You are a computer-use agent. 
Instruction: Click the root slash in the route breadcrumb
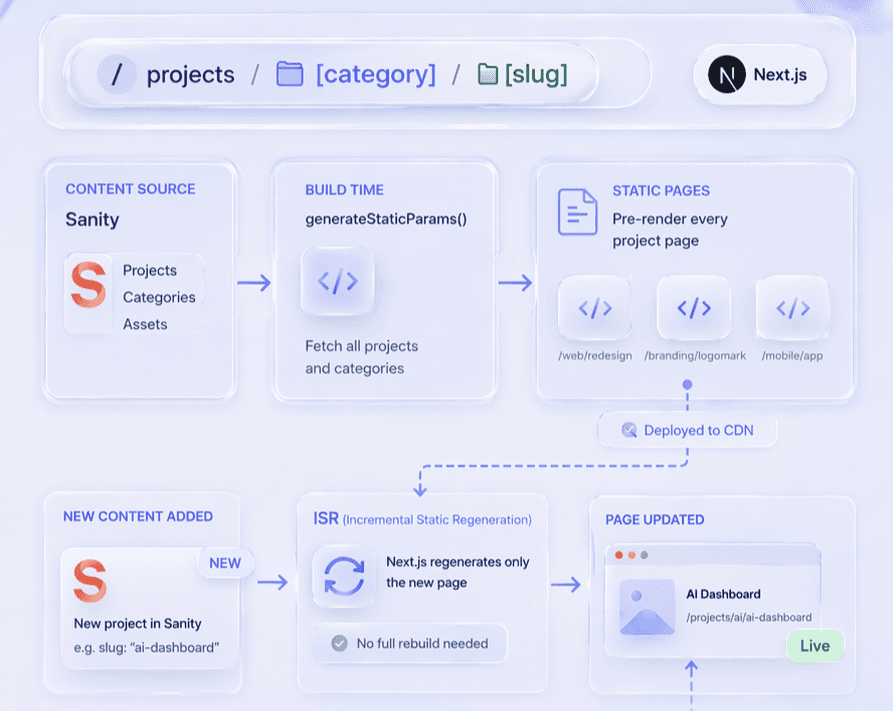(x=116, y=75)
